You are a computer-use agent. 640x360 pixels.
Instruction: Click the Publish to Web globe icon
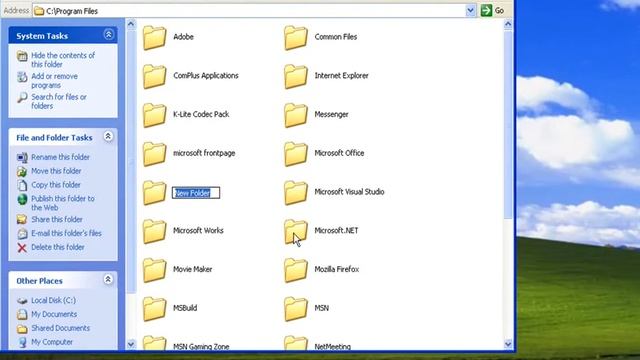[x=22, y=199]
